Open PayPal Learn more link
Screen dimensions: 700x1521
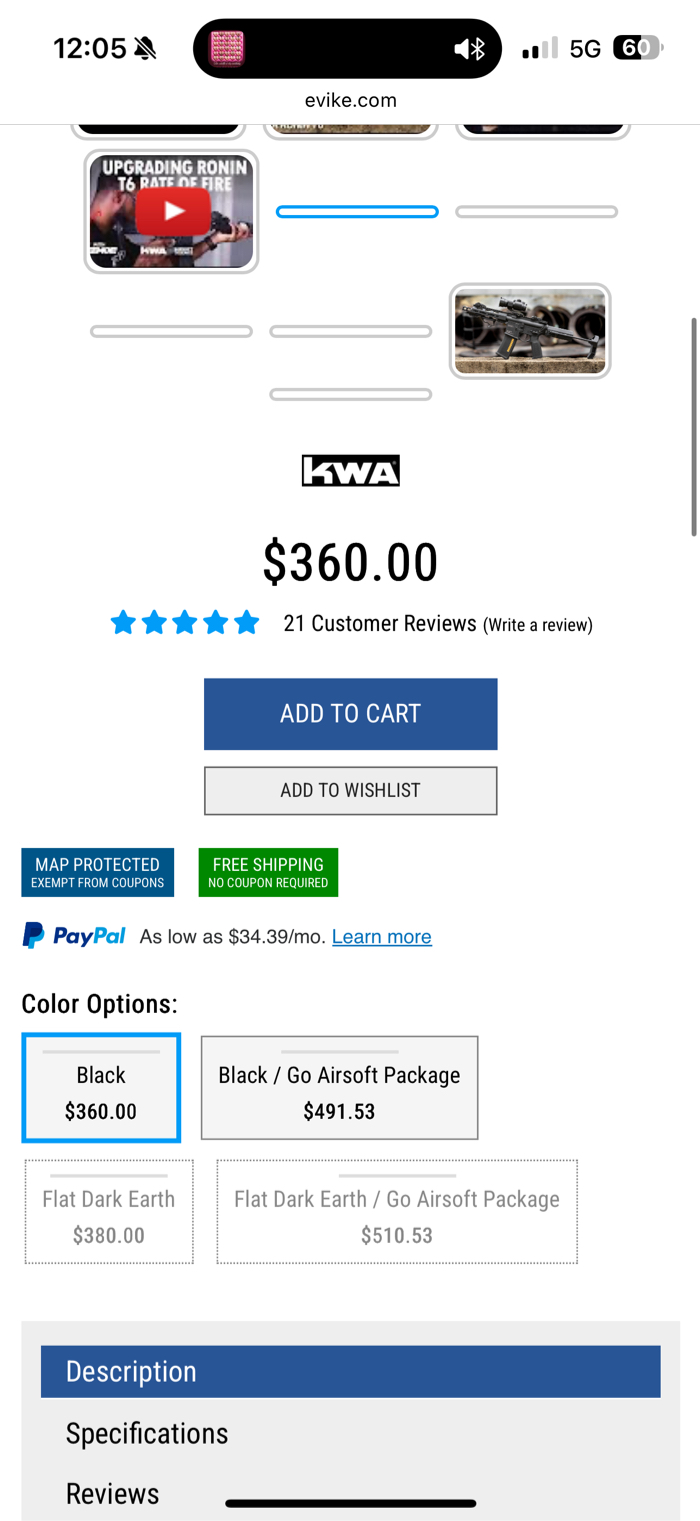(x=382, y=937)
